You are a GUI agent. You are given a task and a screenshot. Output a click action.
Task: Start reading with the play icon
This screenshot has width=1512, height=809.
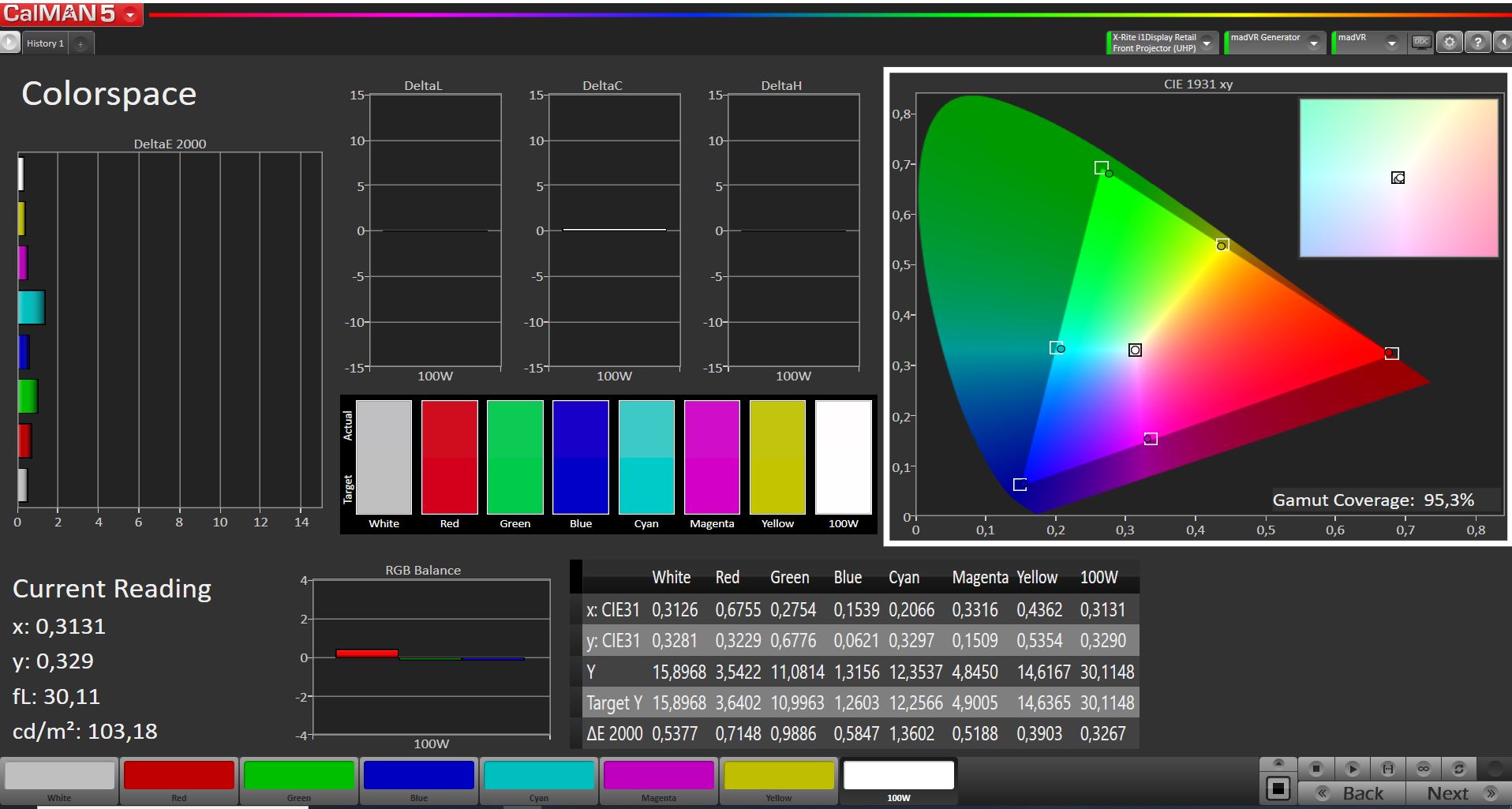click(1352, 768)
